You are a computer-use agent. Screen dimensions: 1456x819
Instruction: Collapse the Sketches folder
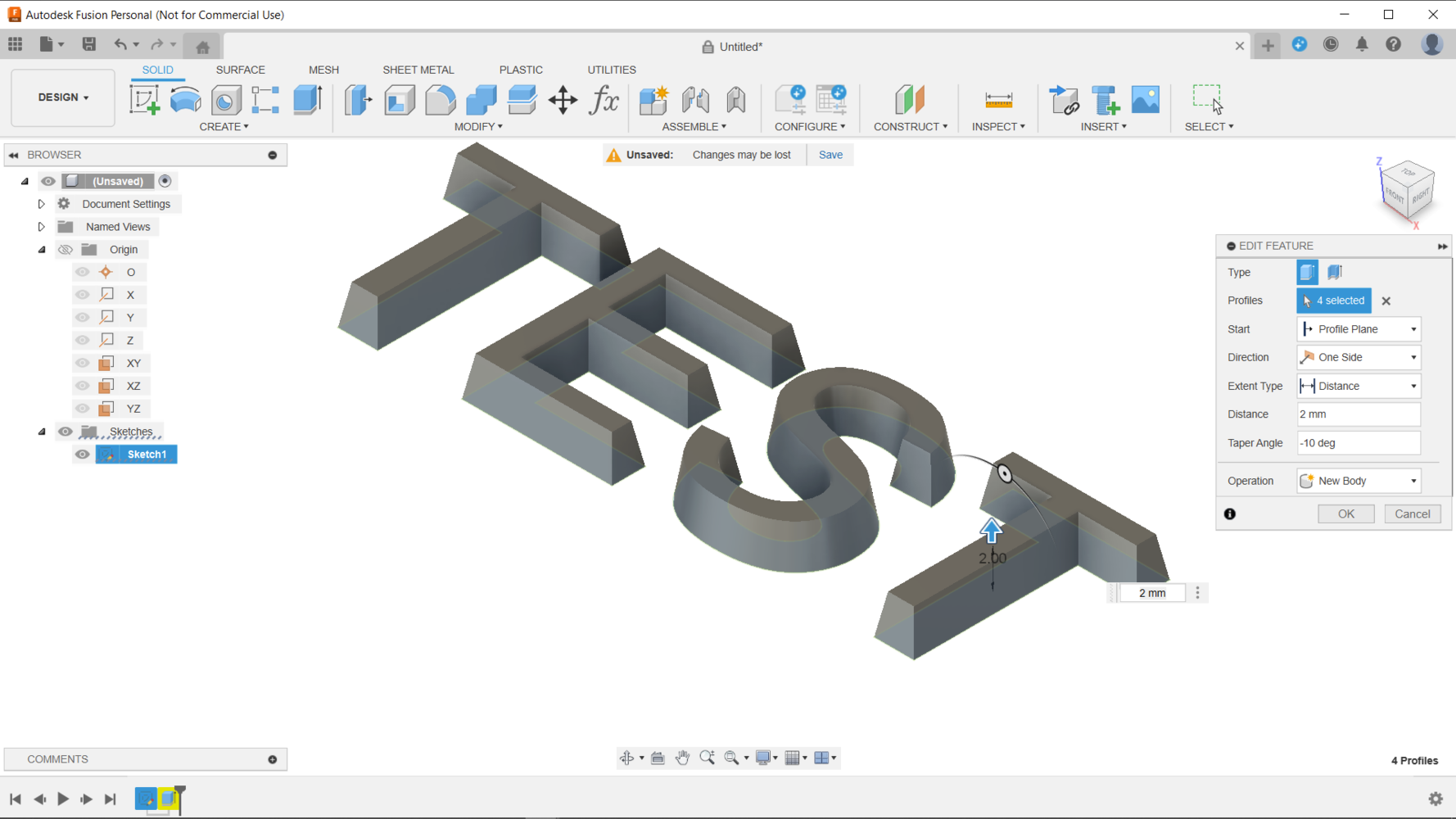click(42, 432)
